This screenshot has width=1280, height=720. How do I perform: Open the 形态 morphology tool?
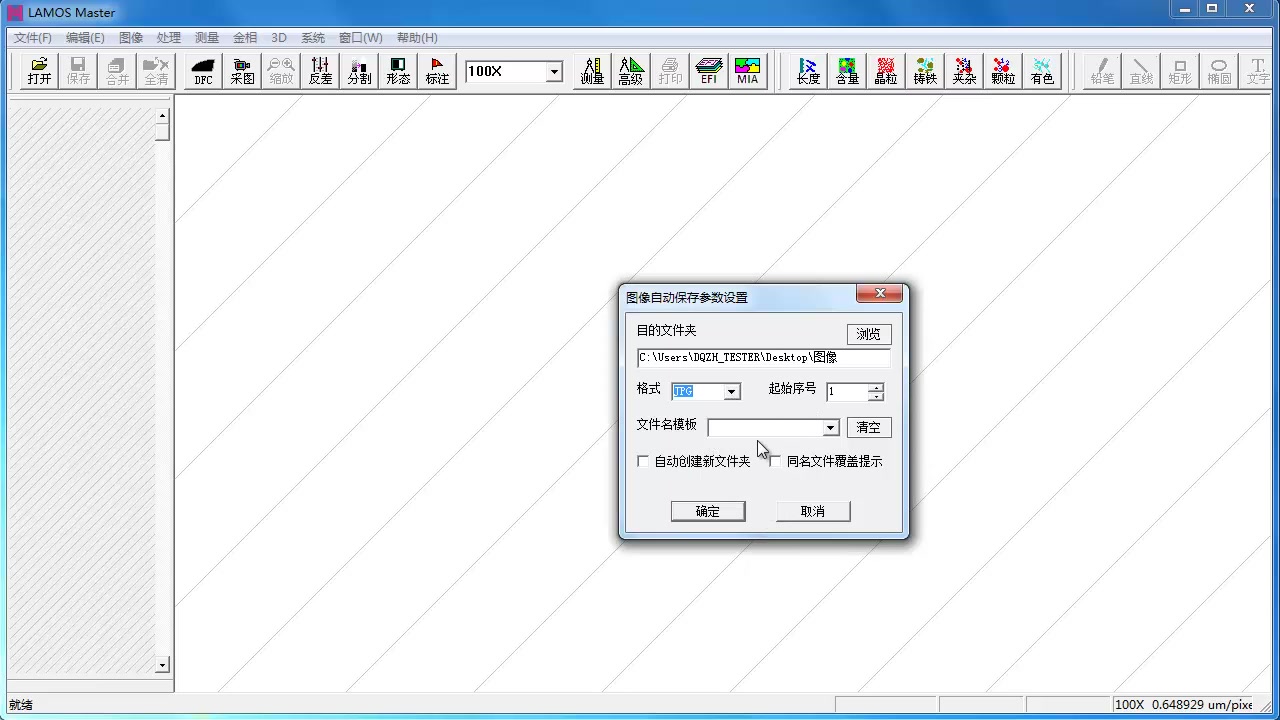[x=398, y=71]
